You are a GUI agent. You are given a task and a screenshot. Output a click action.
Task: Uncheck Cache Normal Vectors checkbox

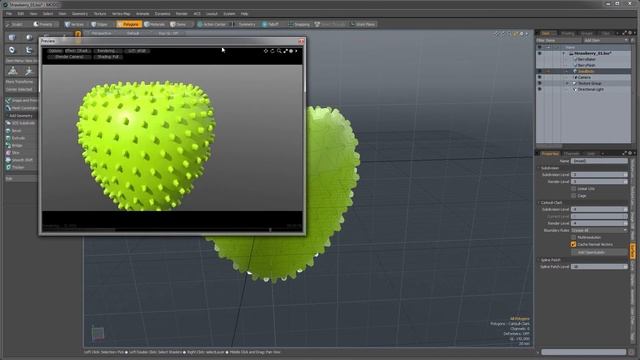pos(573,244)
